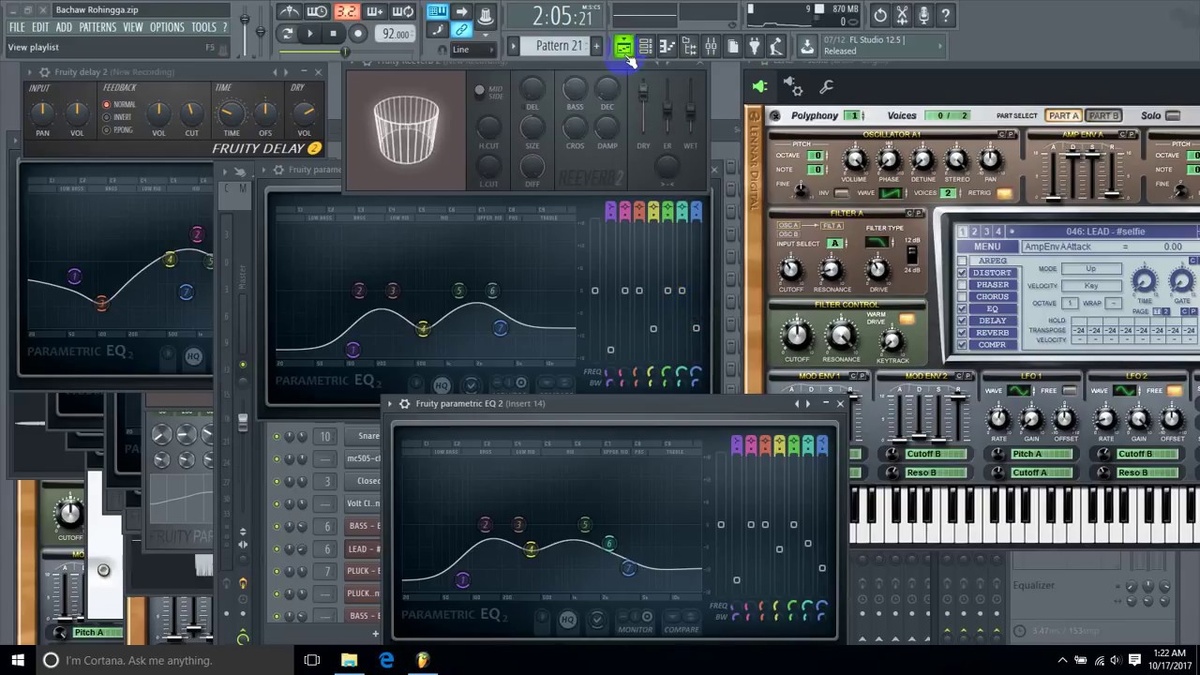Enable the ARPEG checkbox on the synth
Screen dimensions: 1200x675
[x=962, y=261]
